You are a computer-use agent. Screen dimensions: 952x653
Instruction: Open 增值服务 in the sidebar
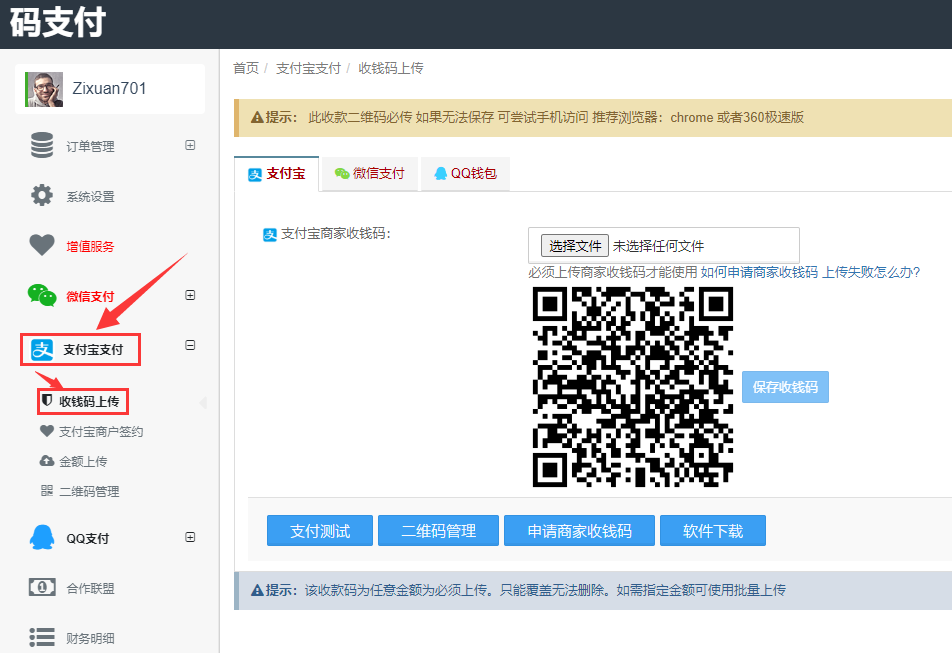click(x=90, y=246)
